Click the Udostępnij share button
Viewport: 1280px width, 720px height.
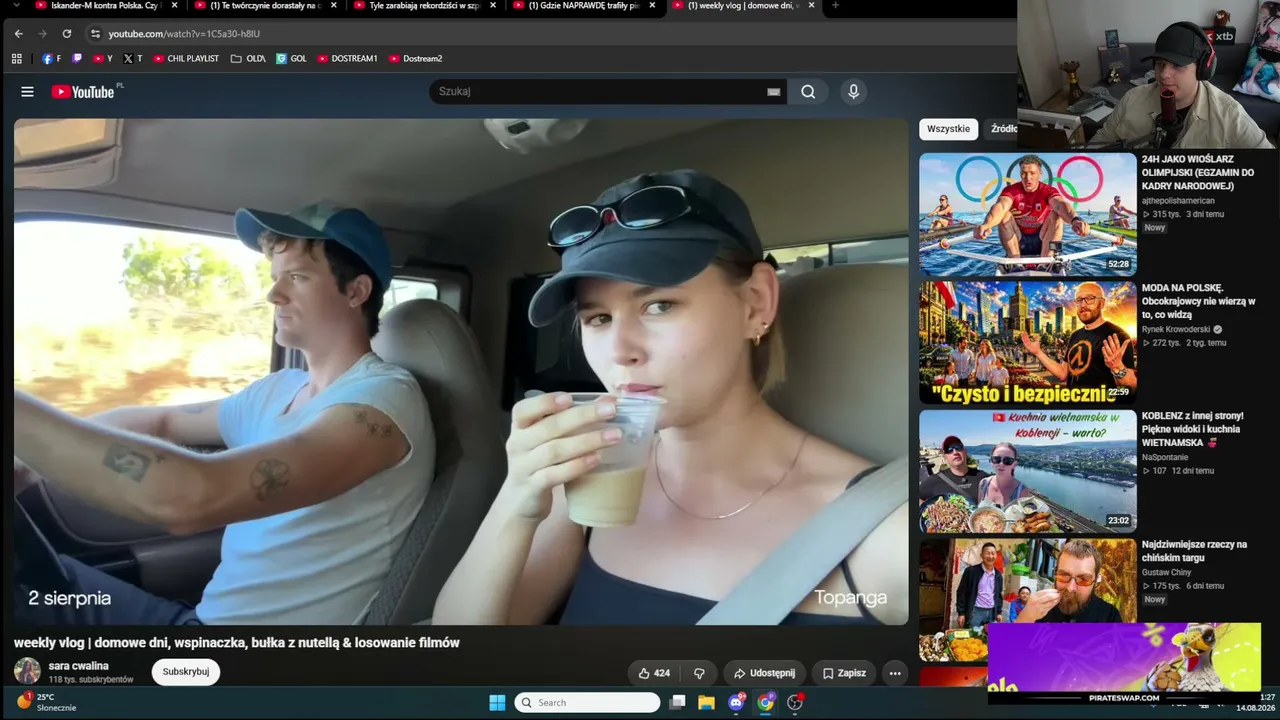pos(764,673)
